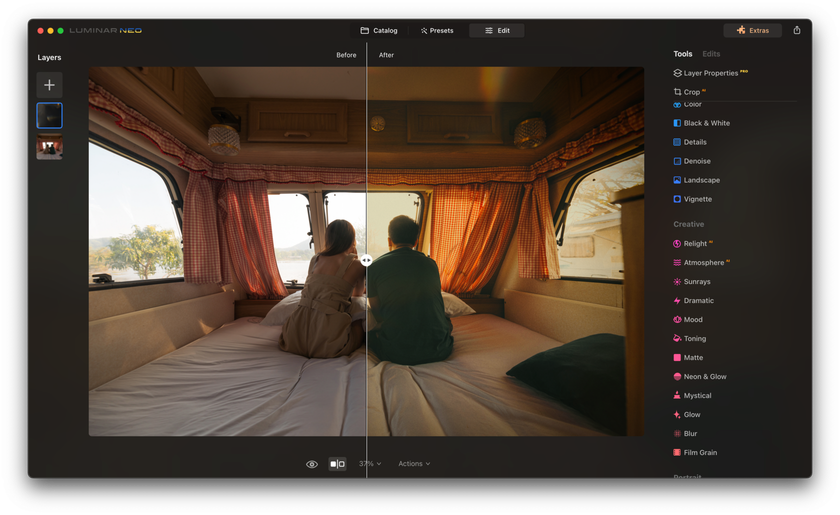Open the Matte tool icon
840x515 pixels.
tap(677, 357)
